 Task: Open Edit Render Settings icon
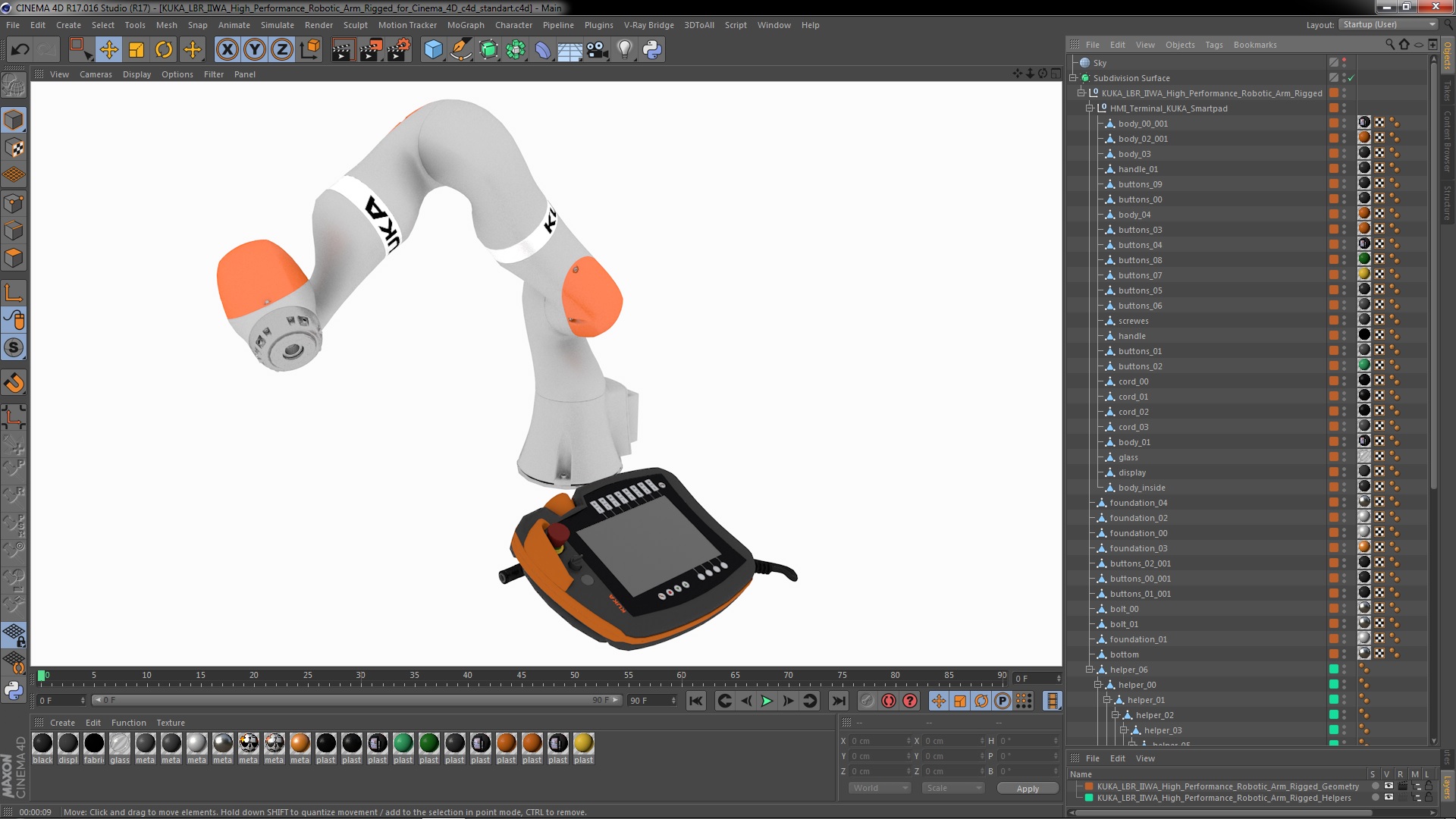pos(398,50)
